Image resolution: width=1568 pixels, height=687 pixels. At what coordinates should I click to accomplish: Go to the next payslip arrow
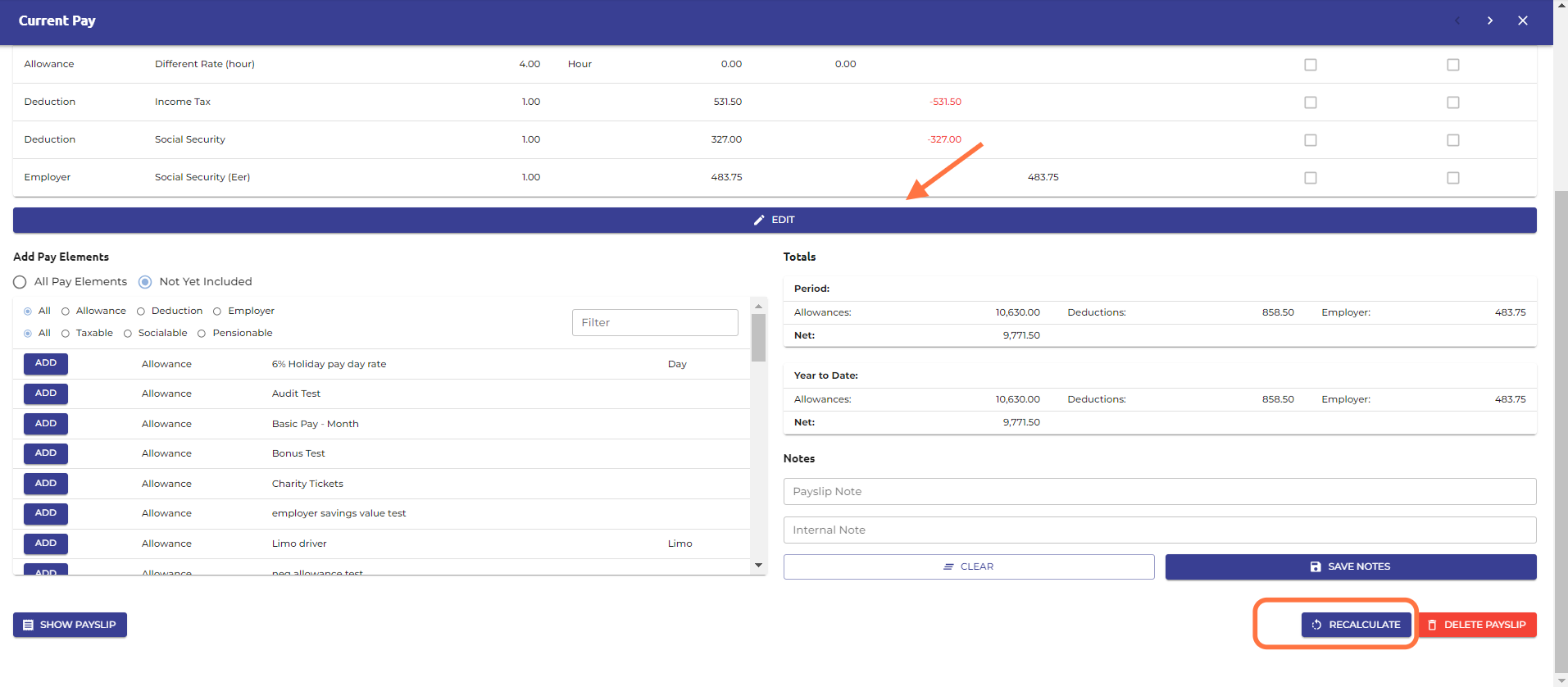(x=1490, y=20)
